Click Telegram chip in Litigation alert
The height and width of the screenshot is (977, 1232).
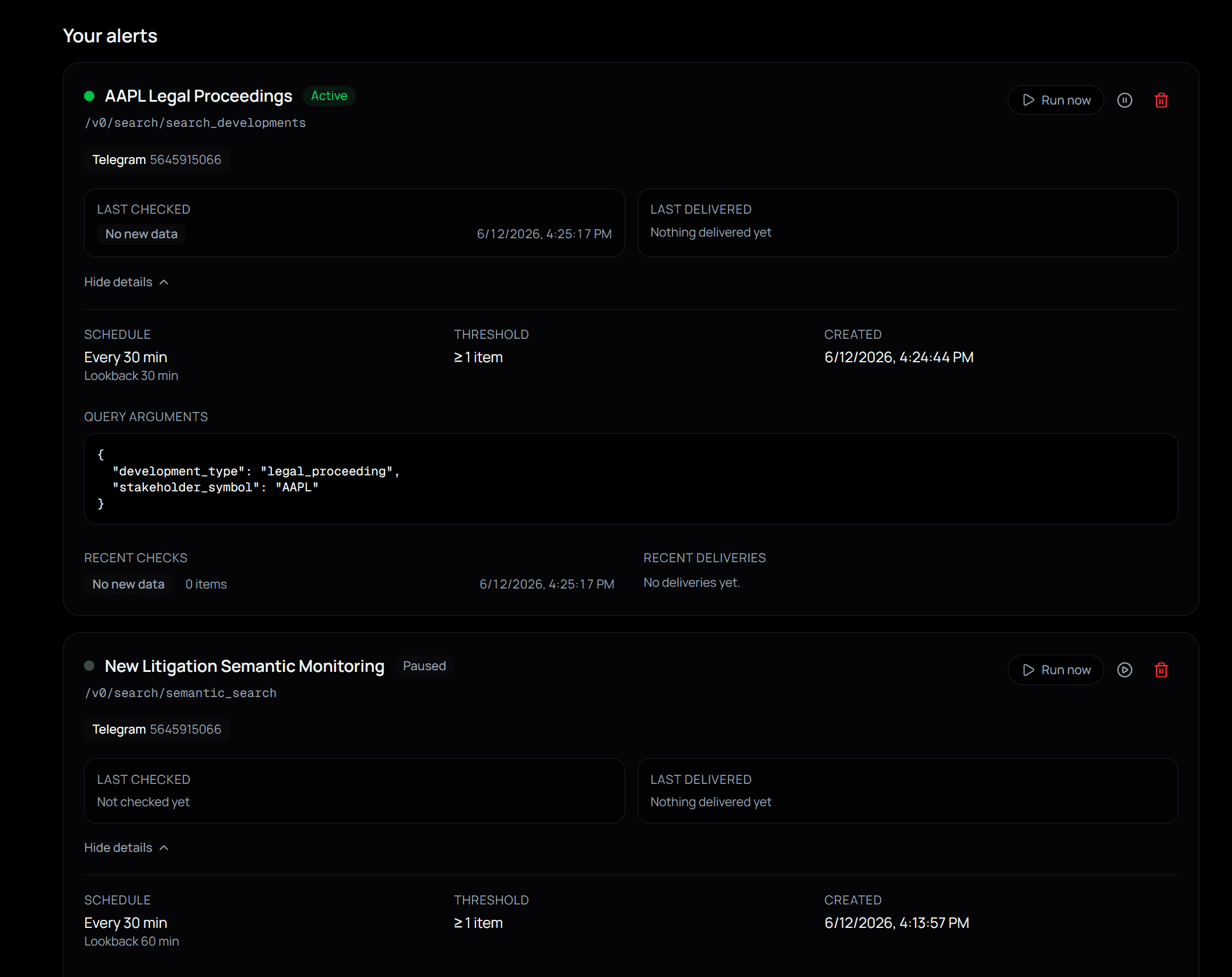pyautogui.click(x=157, y=730)
